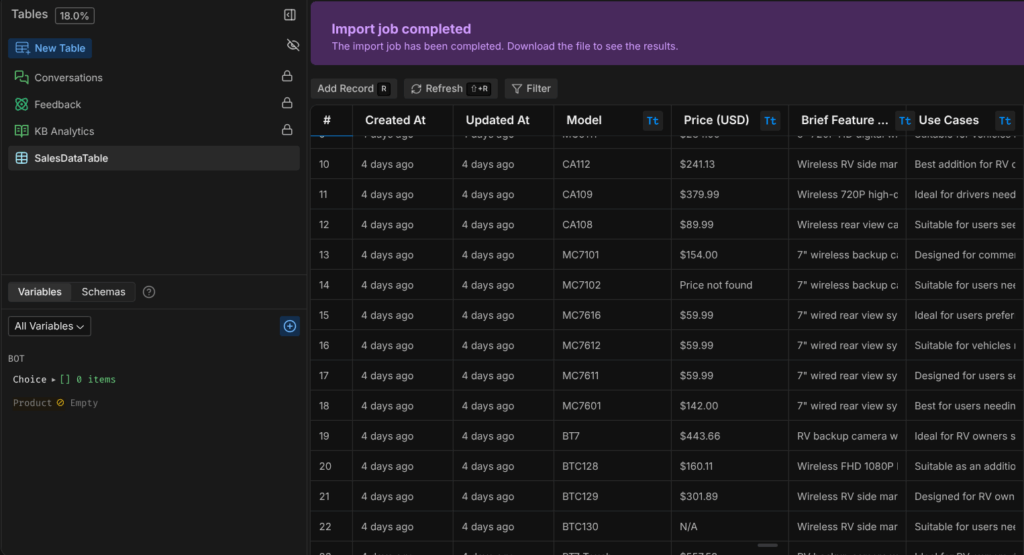1024x555 pixels.
Task: Select the BTC130 model cell
Action: (x=613, y=526)
